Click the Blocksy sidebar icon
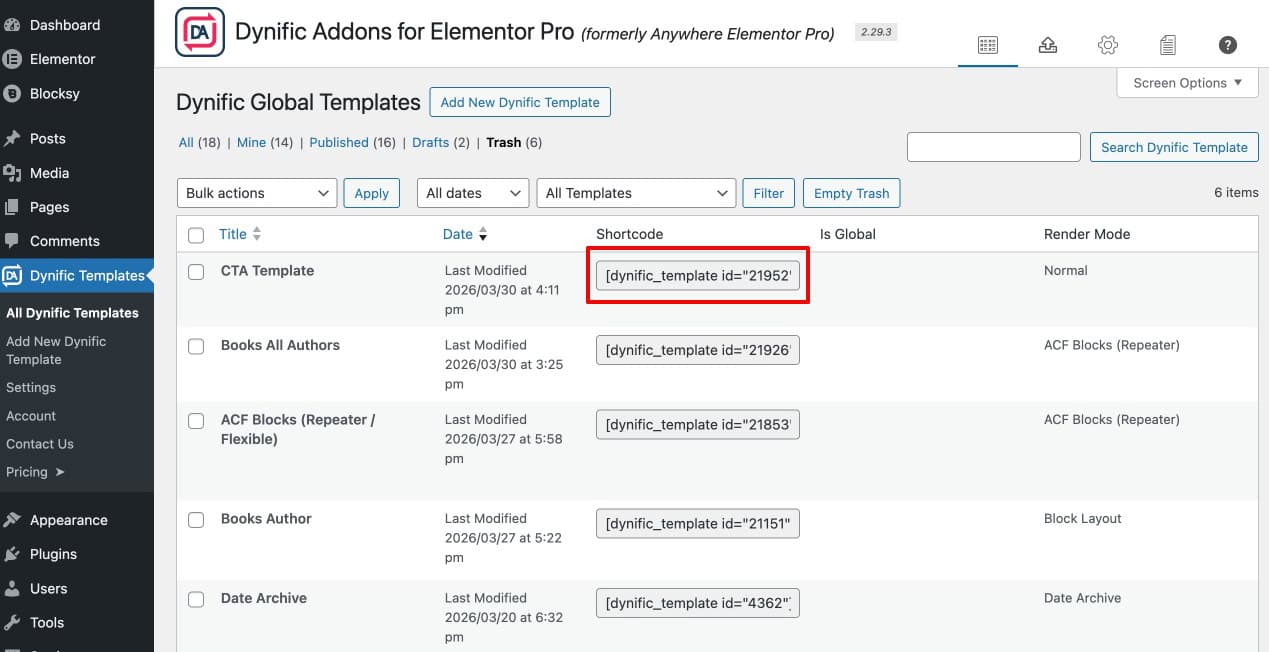Image resolution: width=1269 pixels, height=652 pixels. click(x=12, y=93)
